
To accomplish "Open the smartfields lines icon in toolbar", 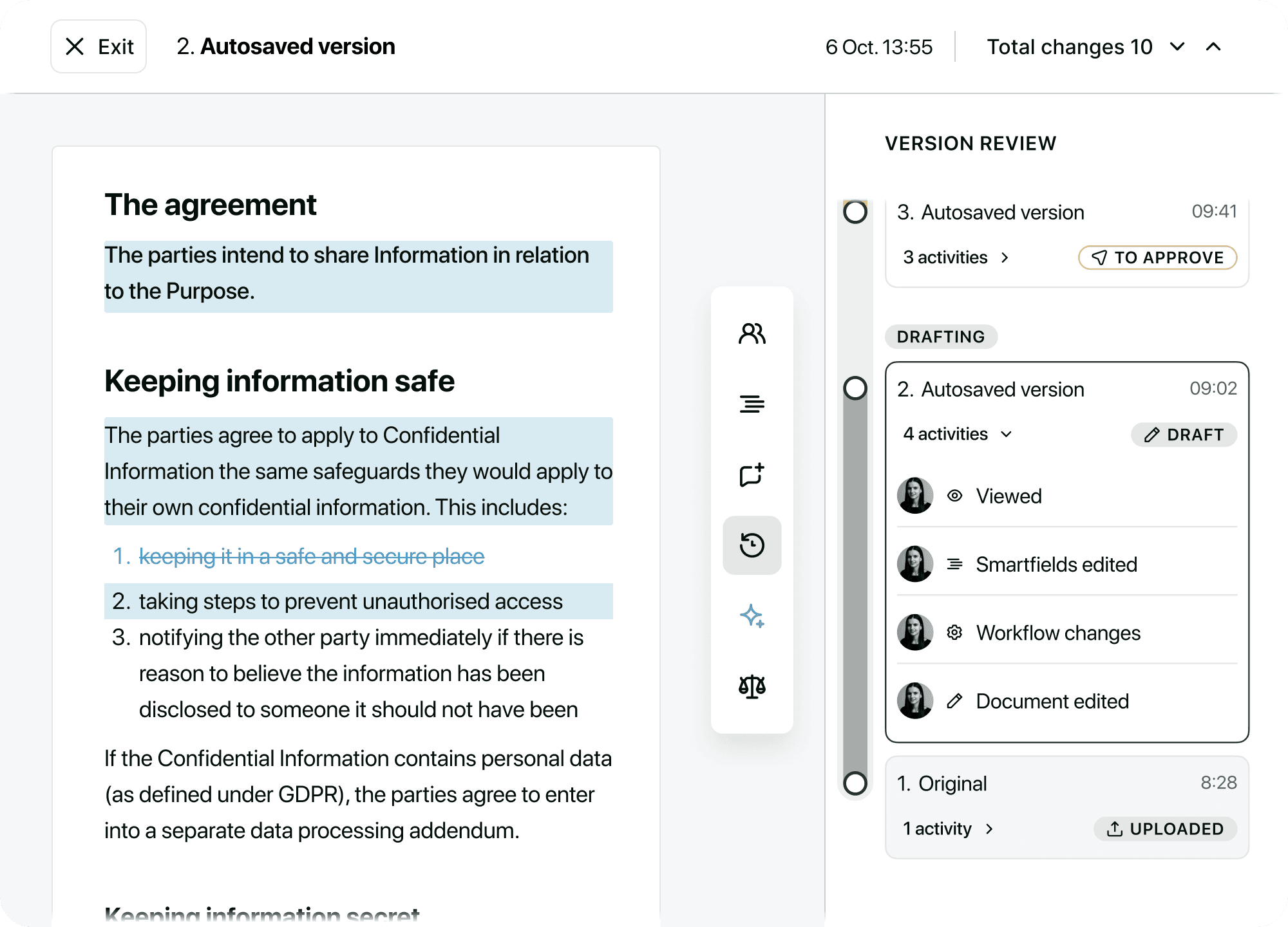I will pyautogui.click(x=752, y=404).
